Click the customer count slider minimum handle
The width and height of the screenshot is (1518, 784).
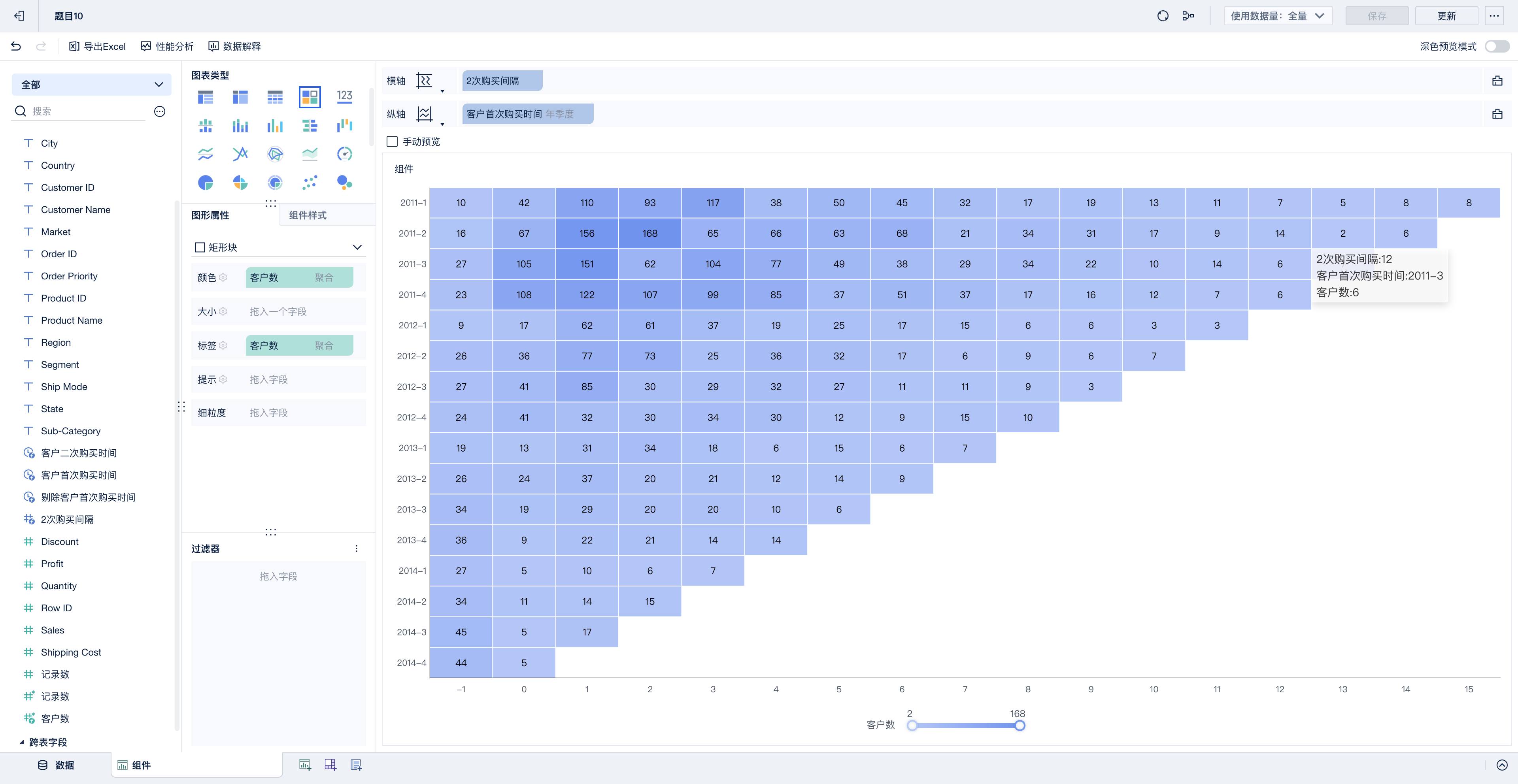pos(912,726)
